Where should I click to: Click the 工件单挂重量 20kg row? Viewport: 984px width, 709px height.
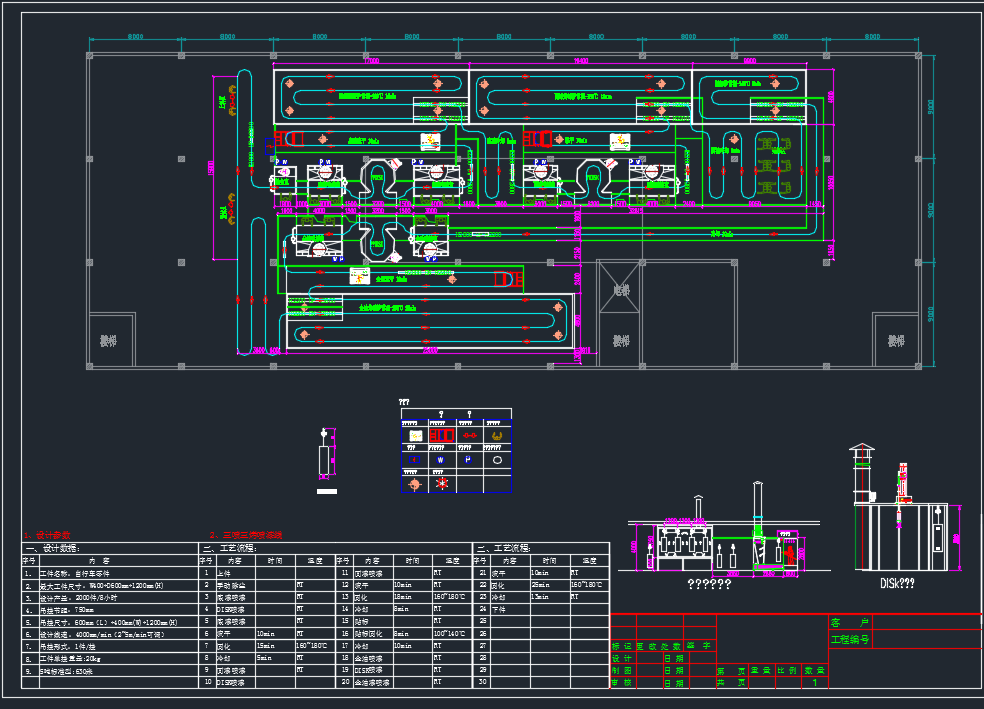[x=110, y=659]
